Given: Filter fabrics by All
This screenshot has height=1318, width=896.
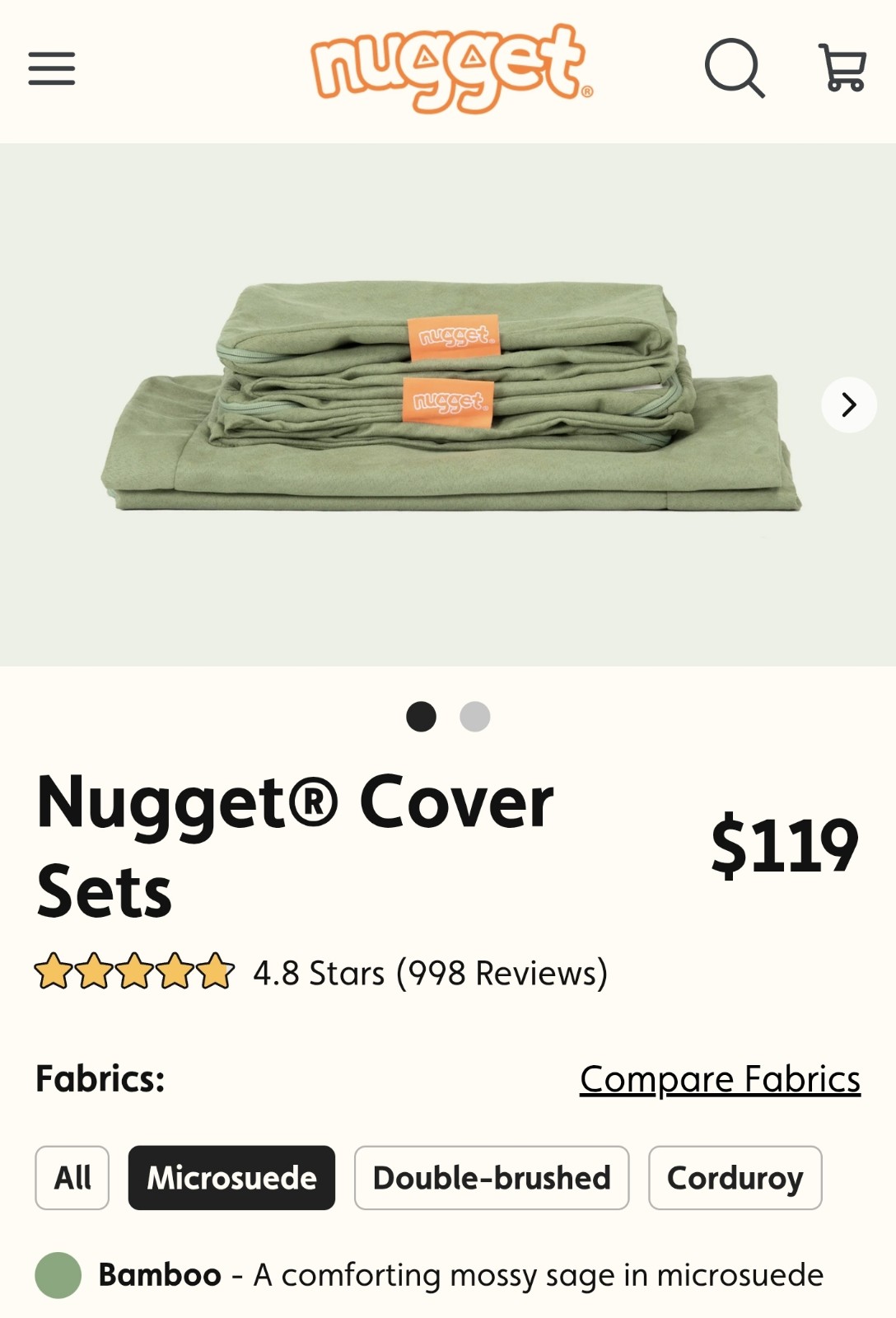Looking at the screenshot, I should click(x=72, y=1178).
